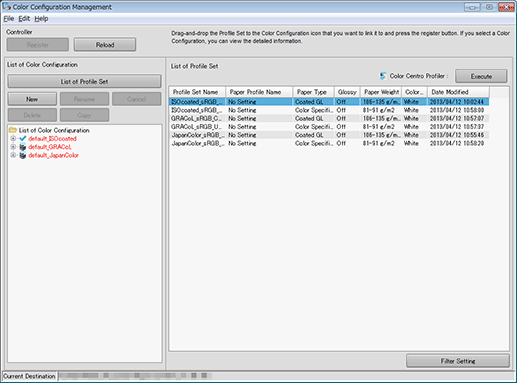Expand the default_JapanColor tree node
This screenshot has width=517, height=383.
click(13, 155)
